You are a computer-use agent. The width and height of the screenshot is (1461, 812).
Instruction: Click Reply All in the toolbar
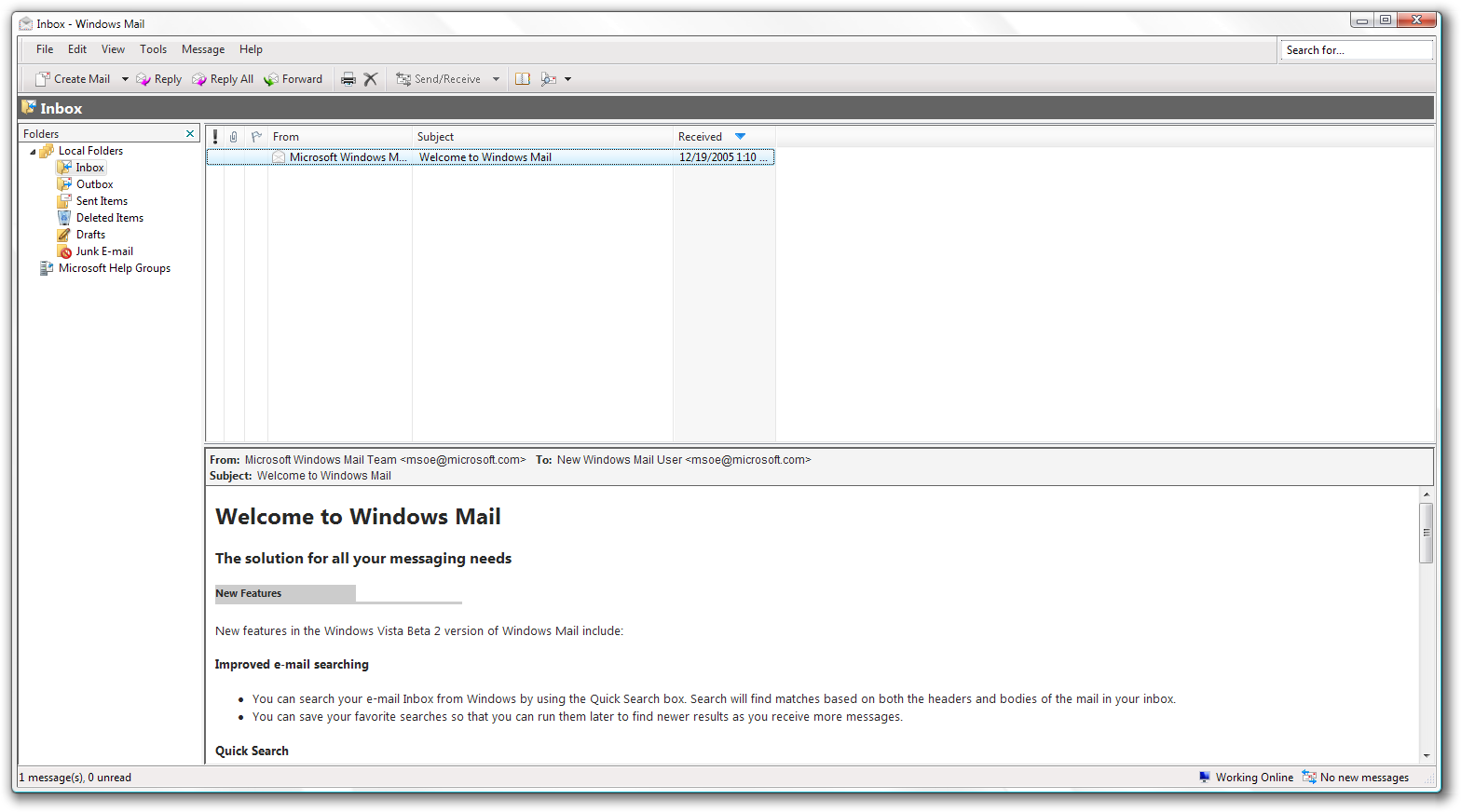coord(223,79)
